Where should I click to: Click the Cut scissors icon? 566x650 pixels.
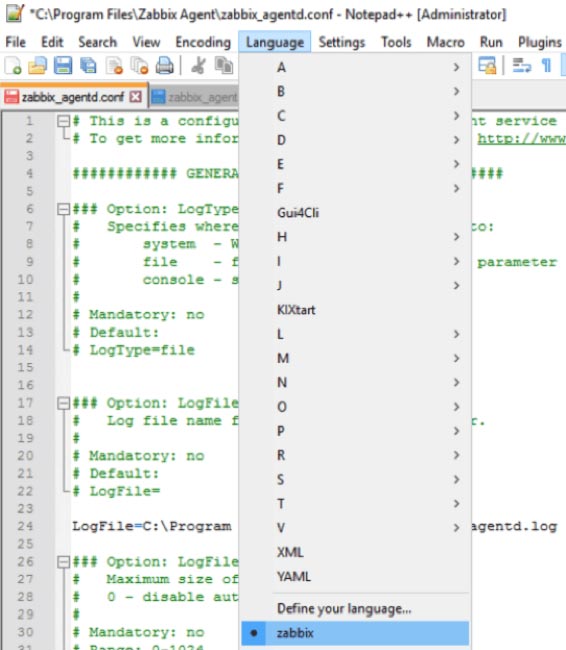(198, 65)
